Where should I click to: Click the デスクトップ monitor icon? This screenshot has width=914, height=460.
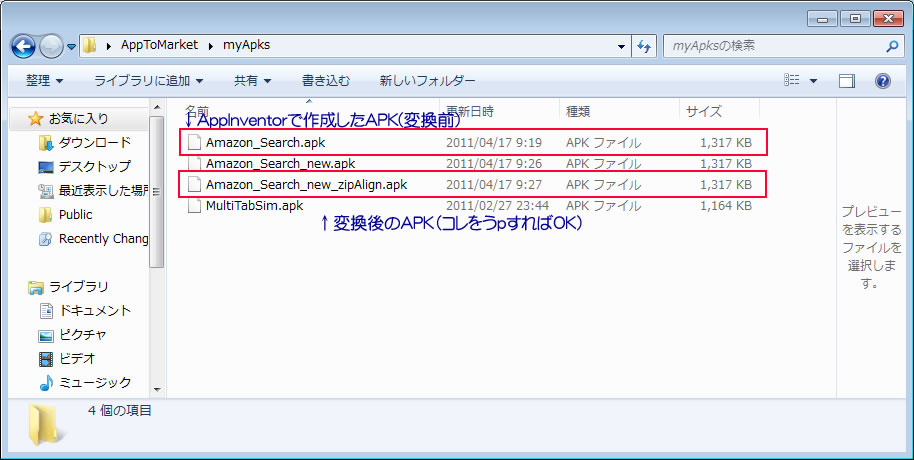45,167
